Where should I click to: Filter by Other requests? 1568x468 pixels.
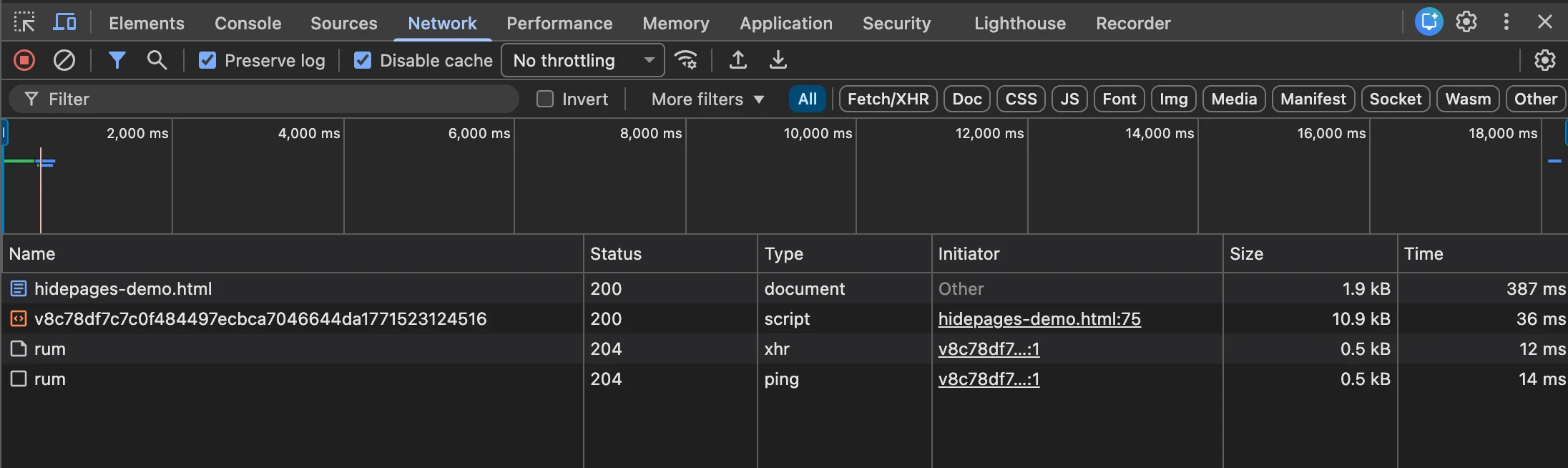tap(1536, 99)
